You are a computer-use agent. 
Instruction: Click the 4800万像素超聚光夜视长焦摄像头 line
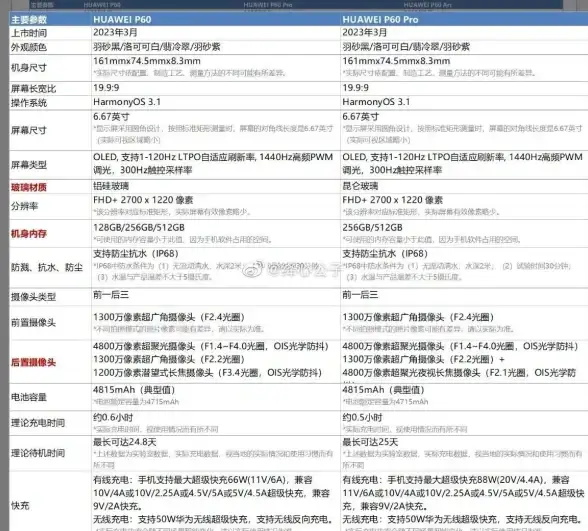click(459, 373)
